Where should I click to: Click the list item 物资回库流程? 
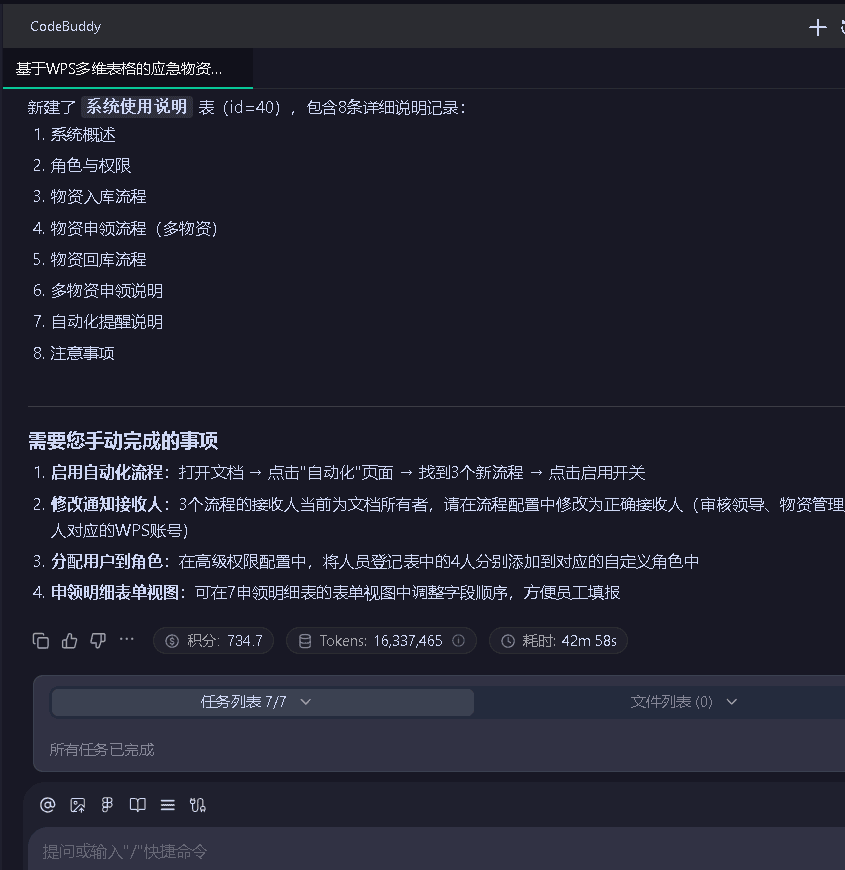[98, 259]
